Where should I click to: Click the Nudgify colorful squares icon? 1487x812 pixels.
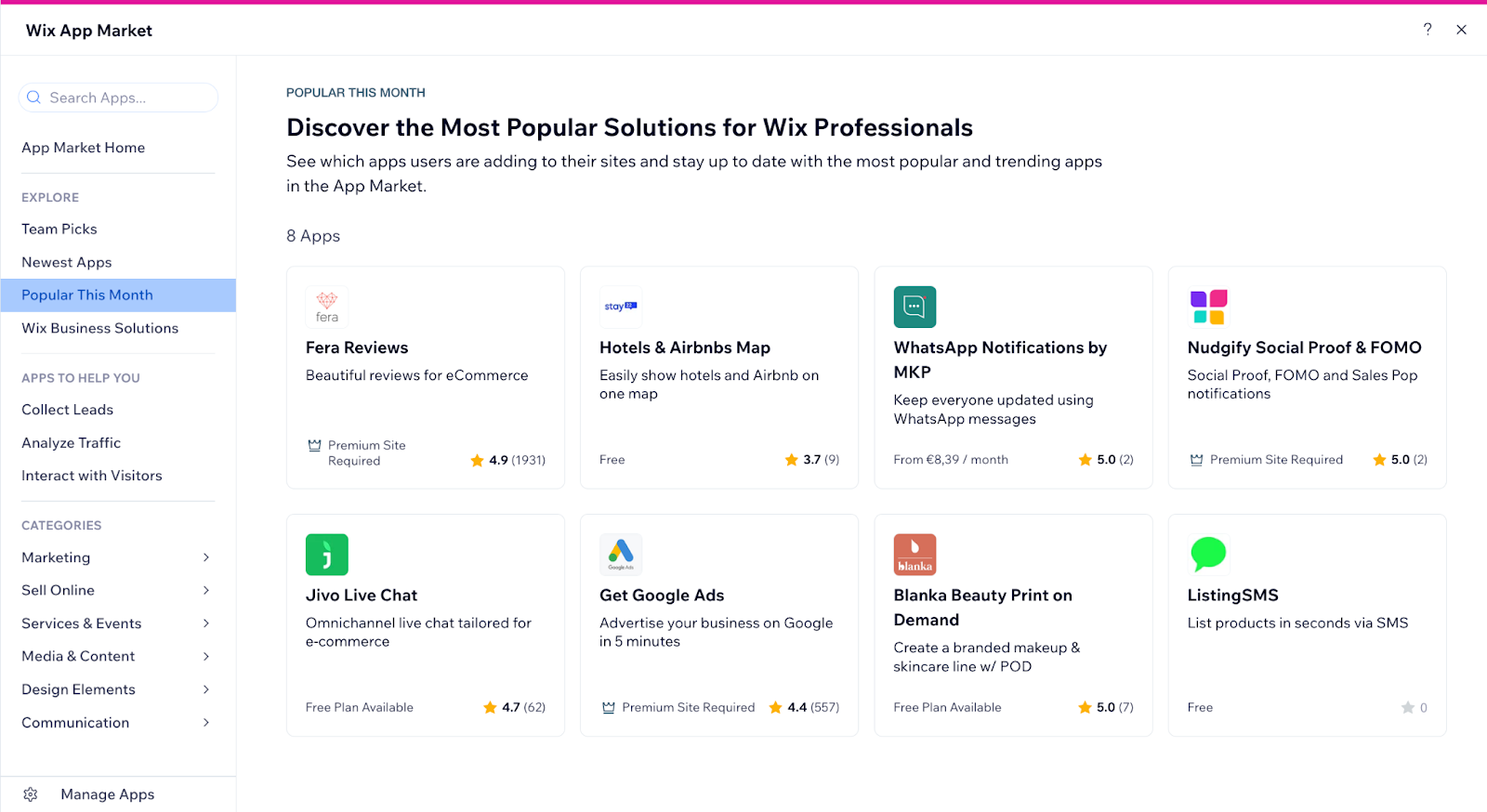click(x=1208, y=307)
